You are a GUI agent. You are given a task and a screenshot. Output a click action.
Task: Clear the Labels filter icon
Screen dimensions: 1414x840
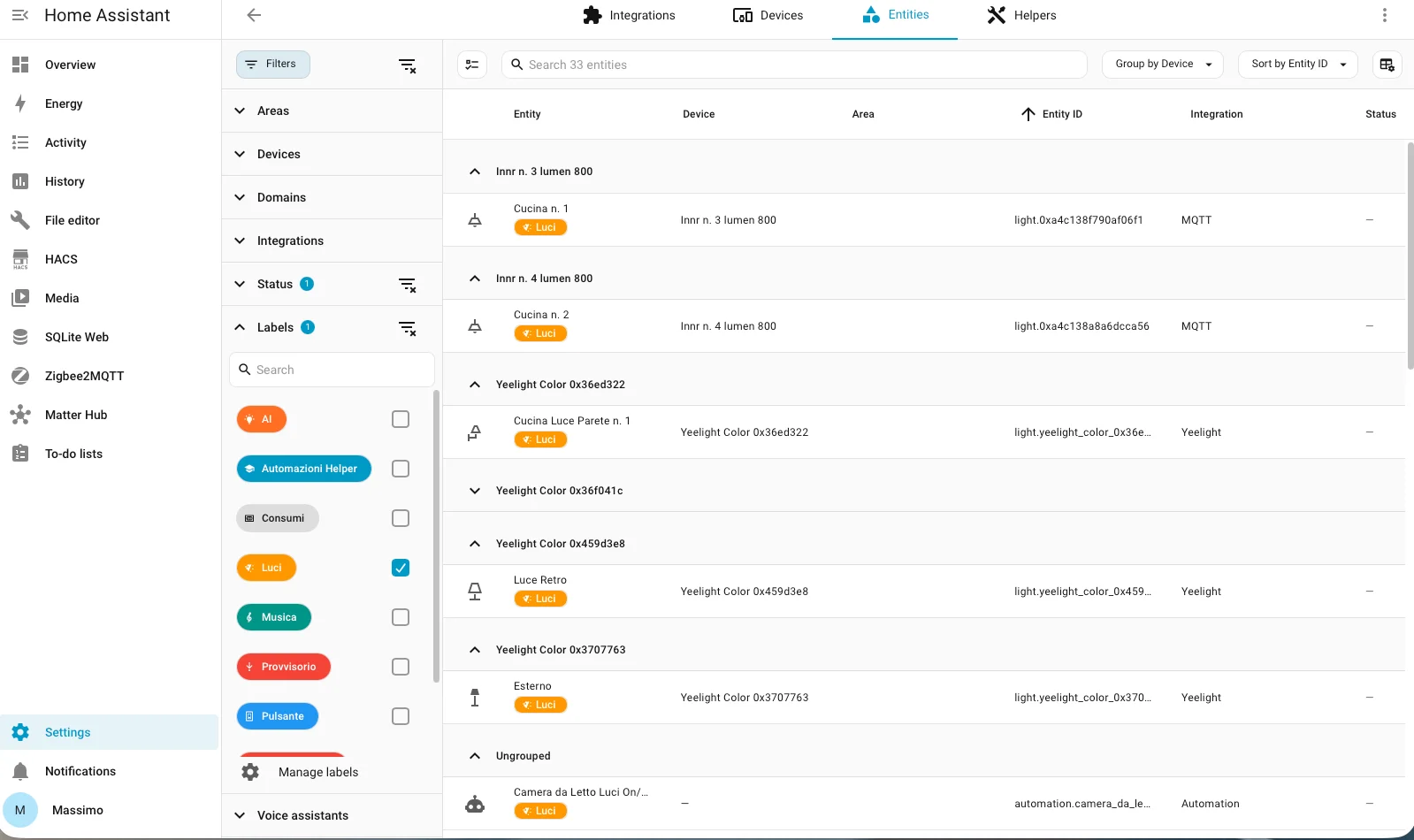click(x=408, y=328)
